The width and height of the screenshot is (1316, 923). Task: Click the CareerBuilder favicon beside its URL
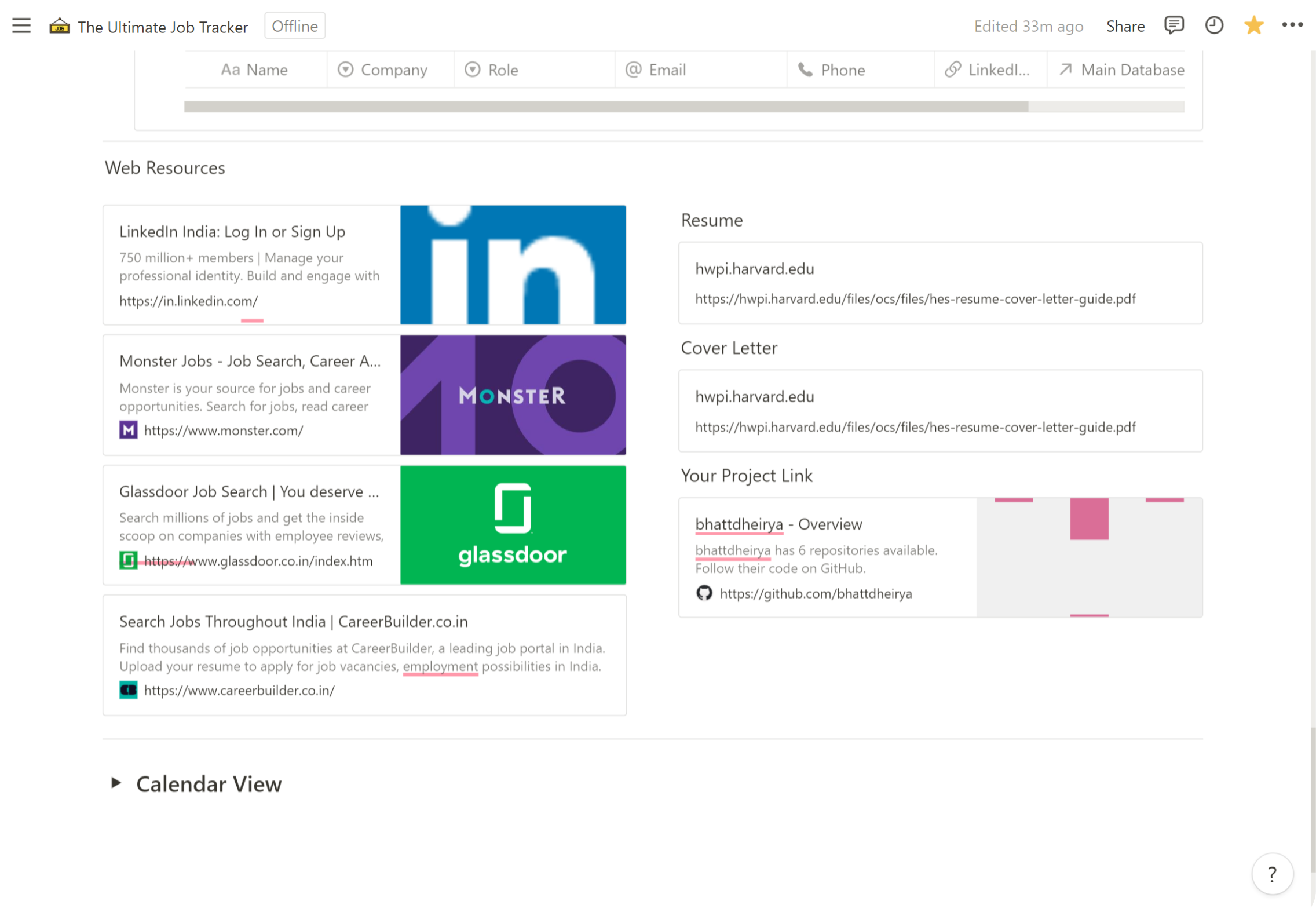click(129, 691)
